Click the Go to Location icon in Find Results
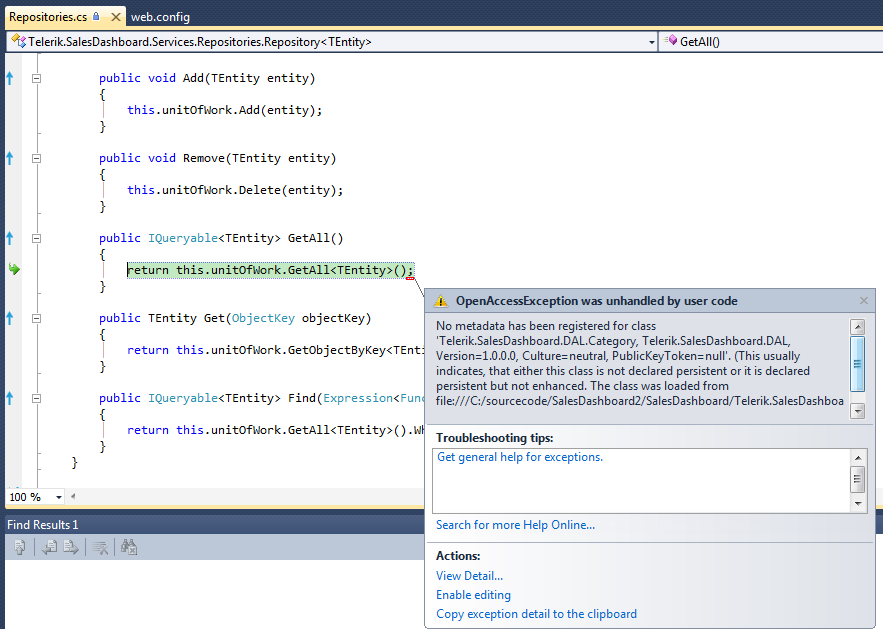The height and width of the screenshot is (629, 883). click(x=19, y=547)
